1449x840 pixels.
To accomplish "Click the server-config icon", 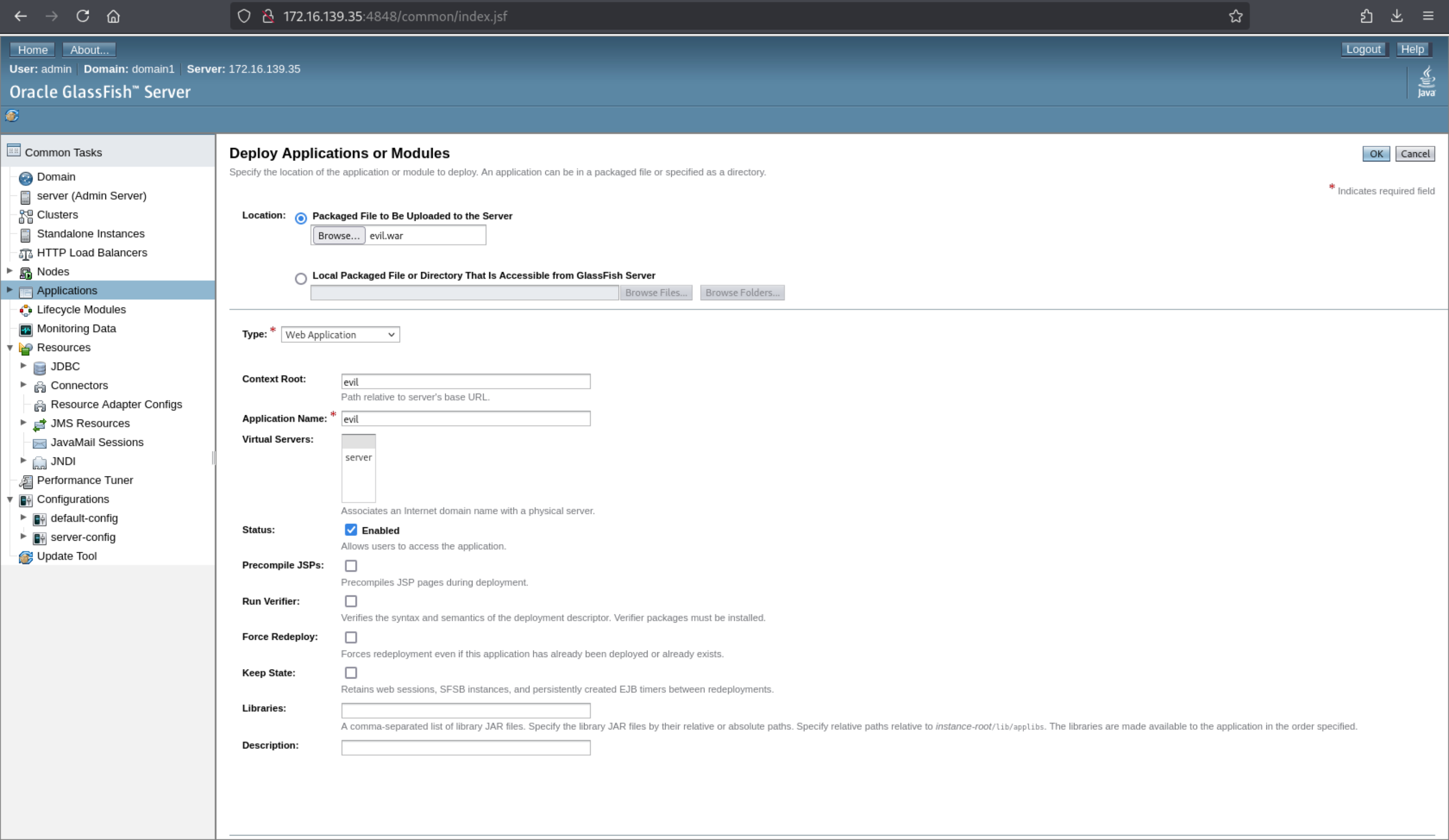I will coord(39,538).
